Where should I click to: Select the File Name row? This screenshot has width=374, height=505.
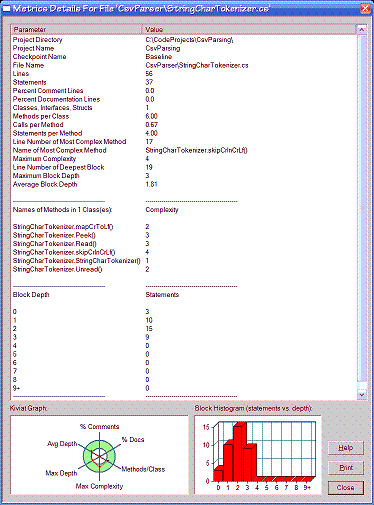(x=184, y=65)
